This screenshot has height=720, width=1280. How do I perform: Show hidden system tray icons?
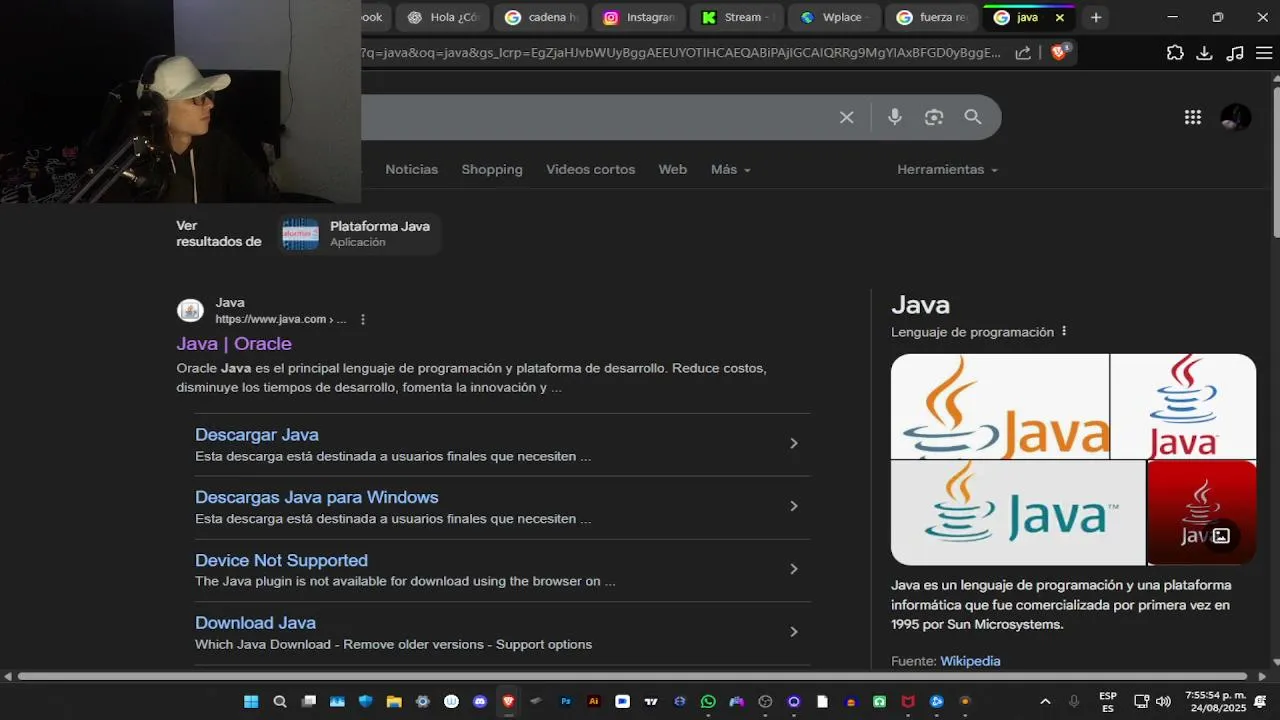(x=1045, y=702)
